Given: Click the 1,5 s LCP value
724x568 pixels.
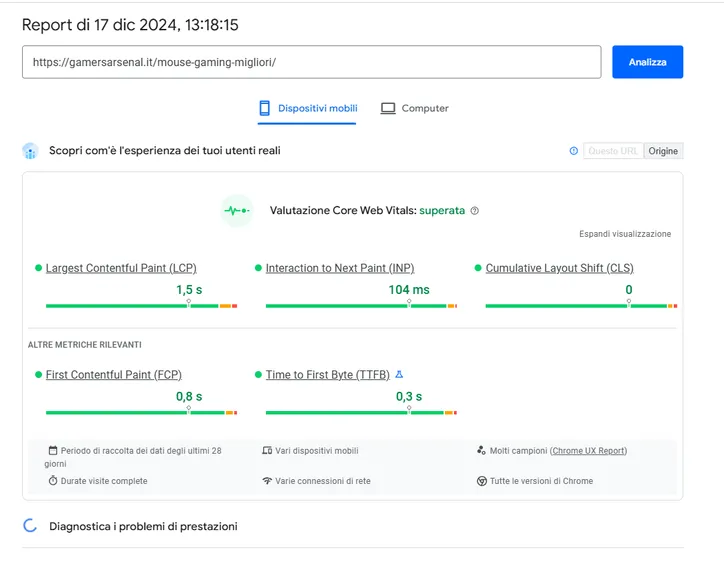Looking at the screenshot, I should pos(189,290).
